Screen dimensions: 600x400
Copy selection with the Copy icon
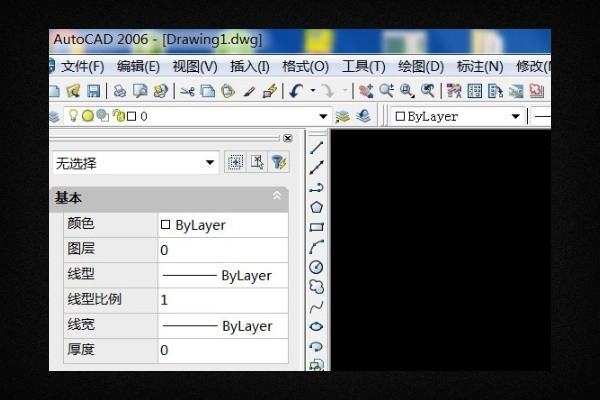[x=207, y=91]
